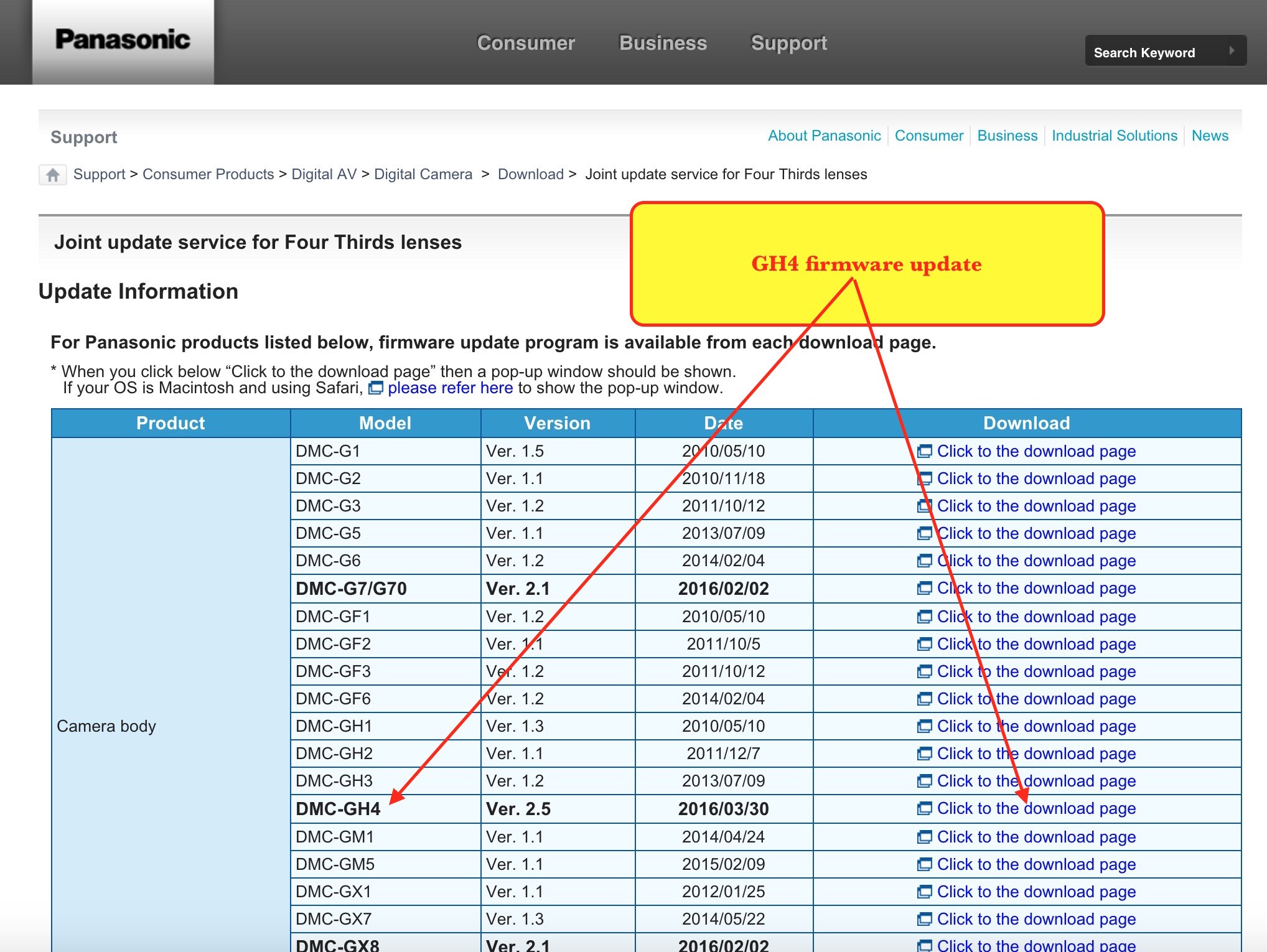Go to Digital AV breadcrumb
The height and width of the screenshot is (952, 1267).
[x=324, y=175]
